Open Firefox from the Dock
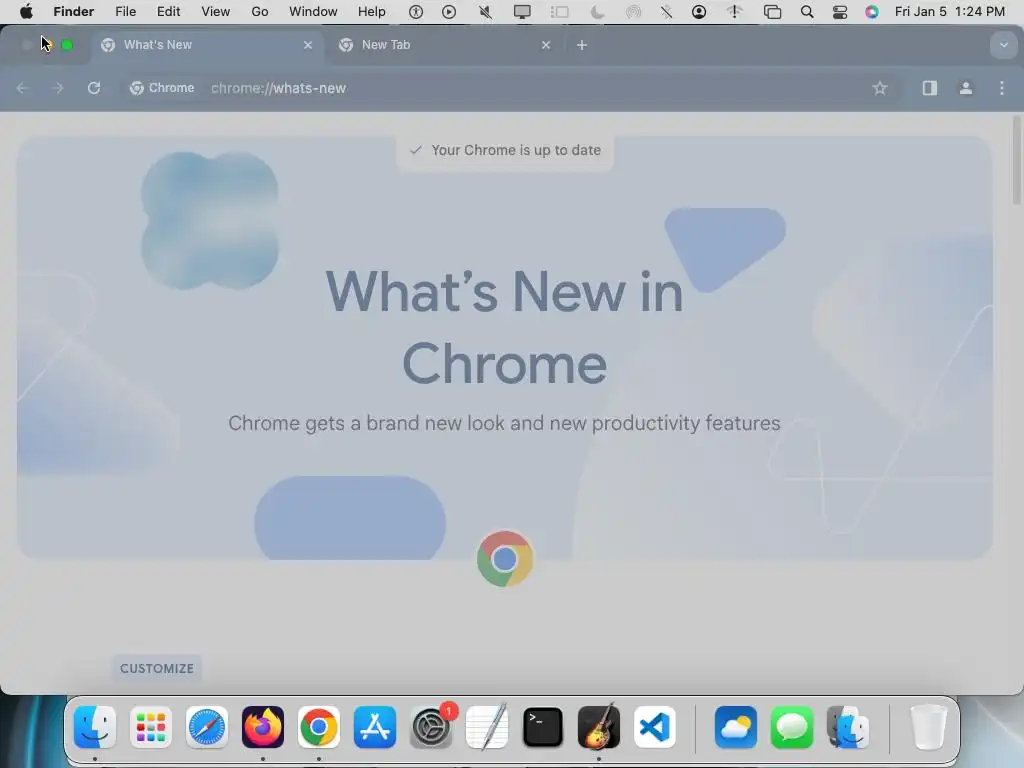1024x768 pixels. tap(263, 727)
